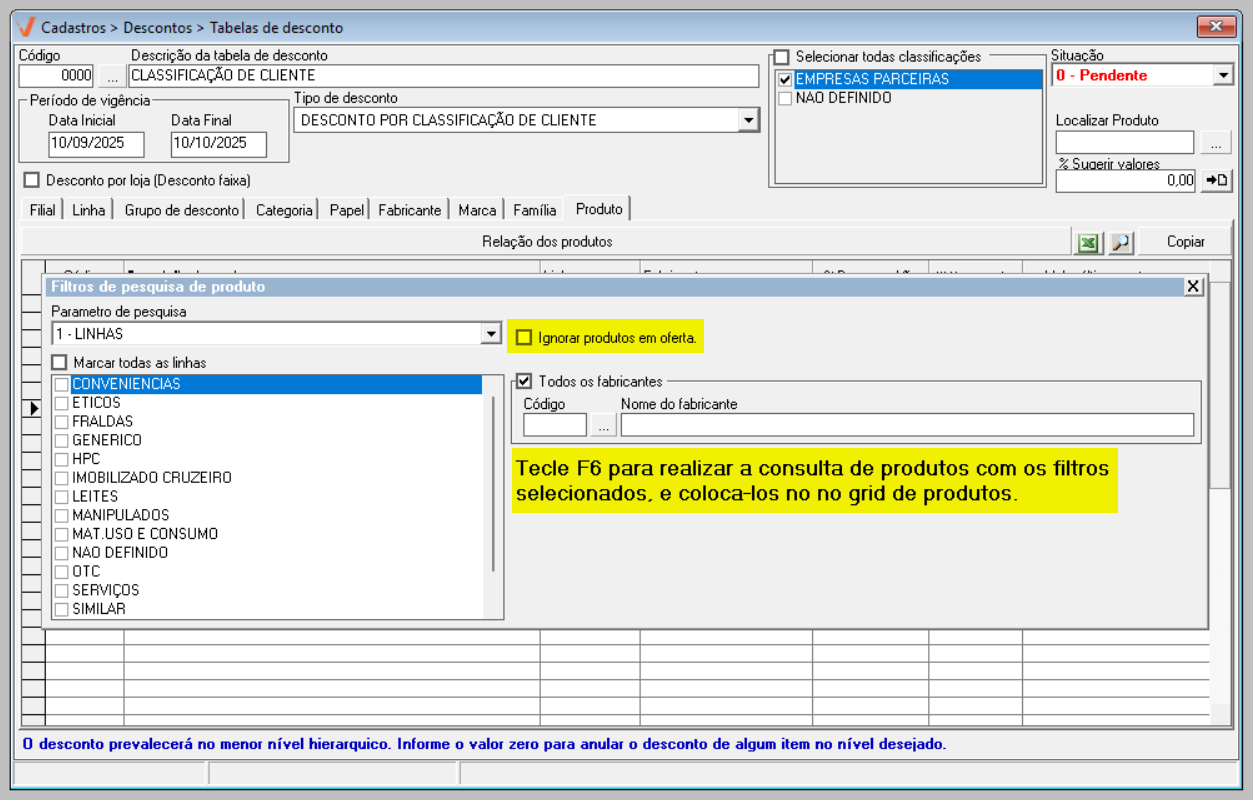Expand Tipo de desconto combo box
This screenshot has width=1253, height=800.
click(x=747, y=121)
